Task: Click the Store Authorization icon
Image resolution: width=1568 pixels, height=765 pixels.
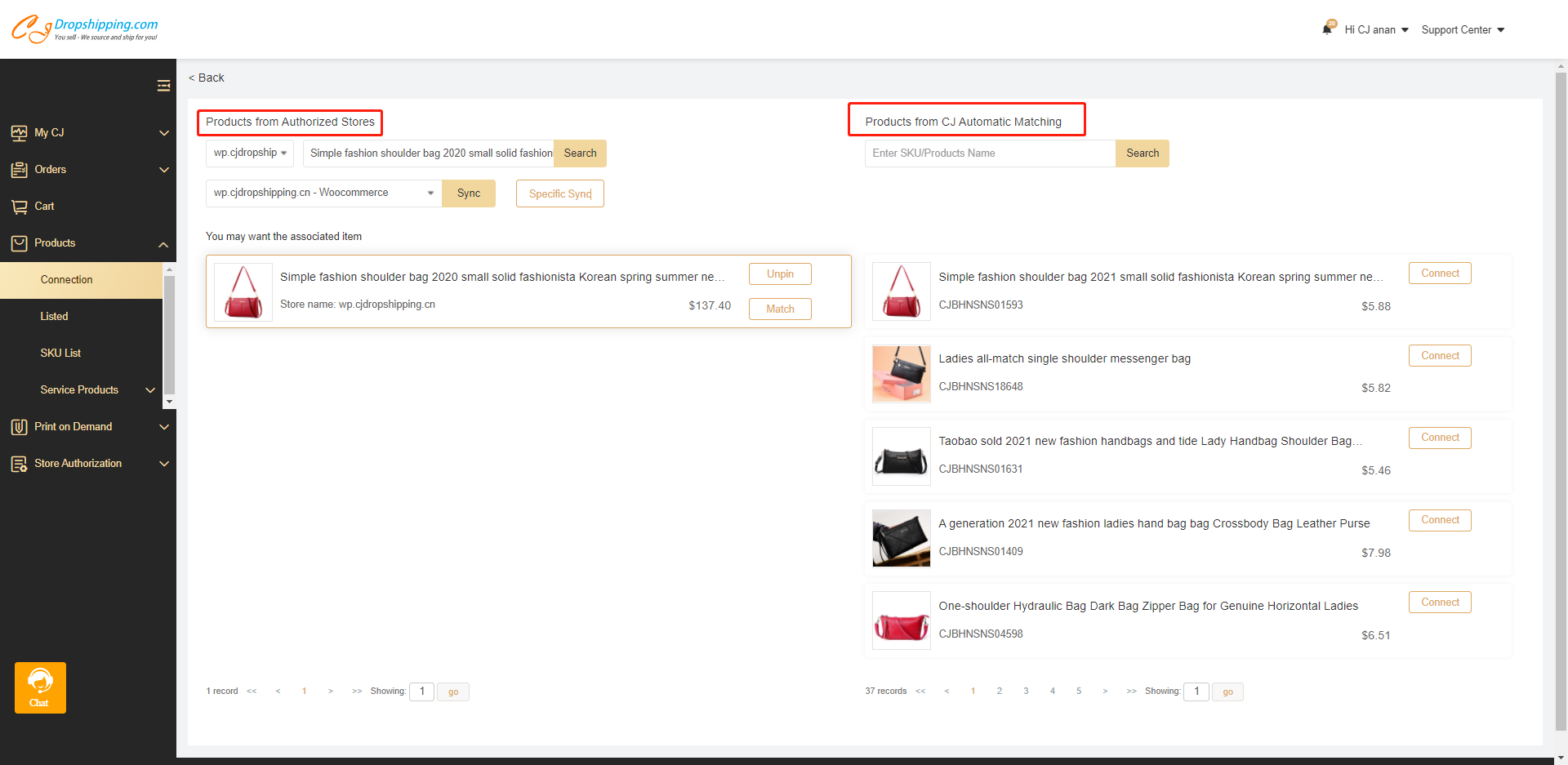Action: (19, 464)
